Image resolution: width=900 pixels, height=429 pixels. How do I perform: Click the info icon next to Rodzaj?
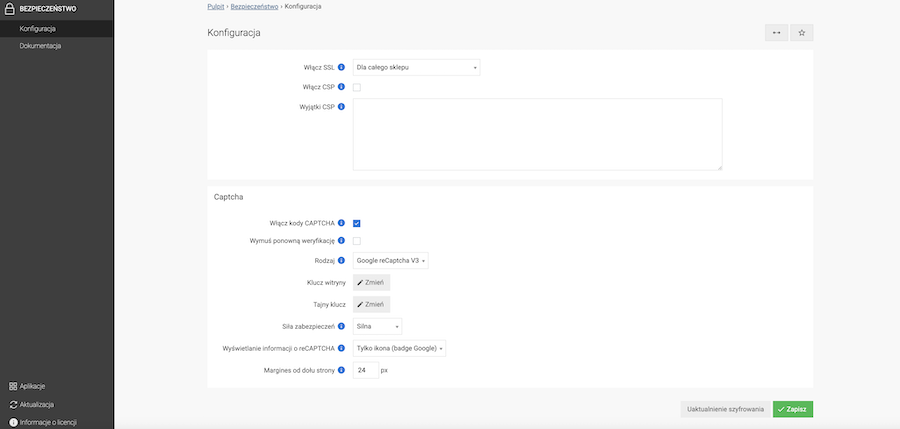(342, 260)
